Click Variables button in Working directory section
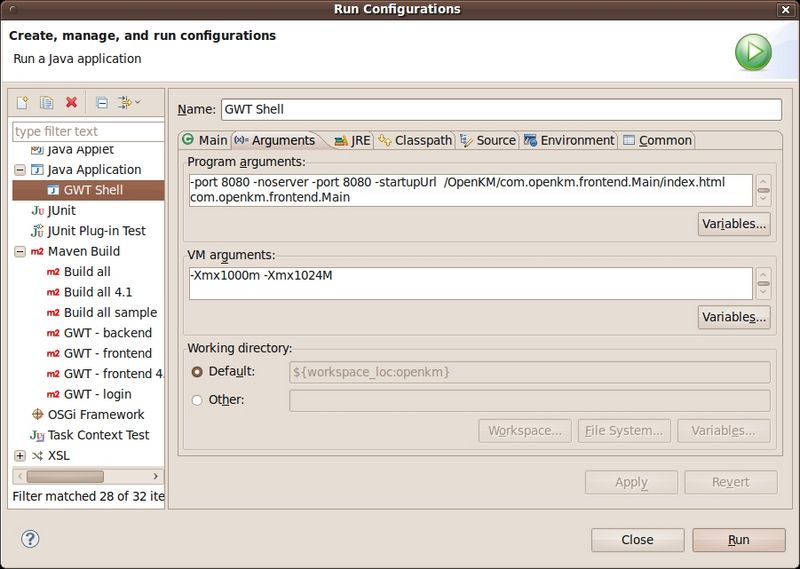The width and height of the screenshot is (800, 569). tap(723, 431)
